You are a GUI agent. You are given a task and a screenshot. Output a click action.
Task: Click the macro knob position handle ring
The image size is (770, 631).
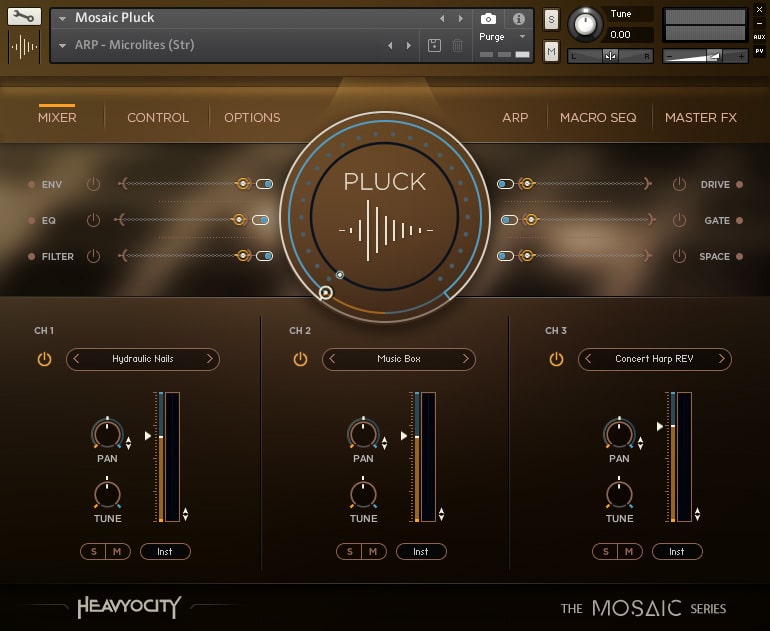[326, 293]
